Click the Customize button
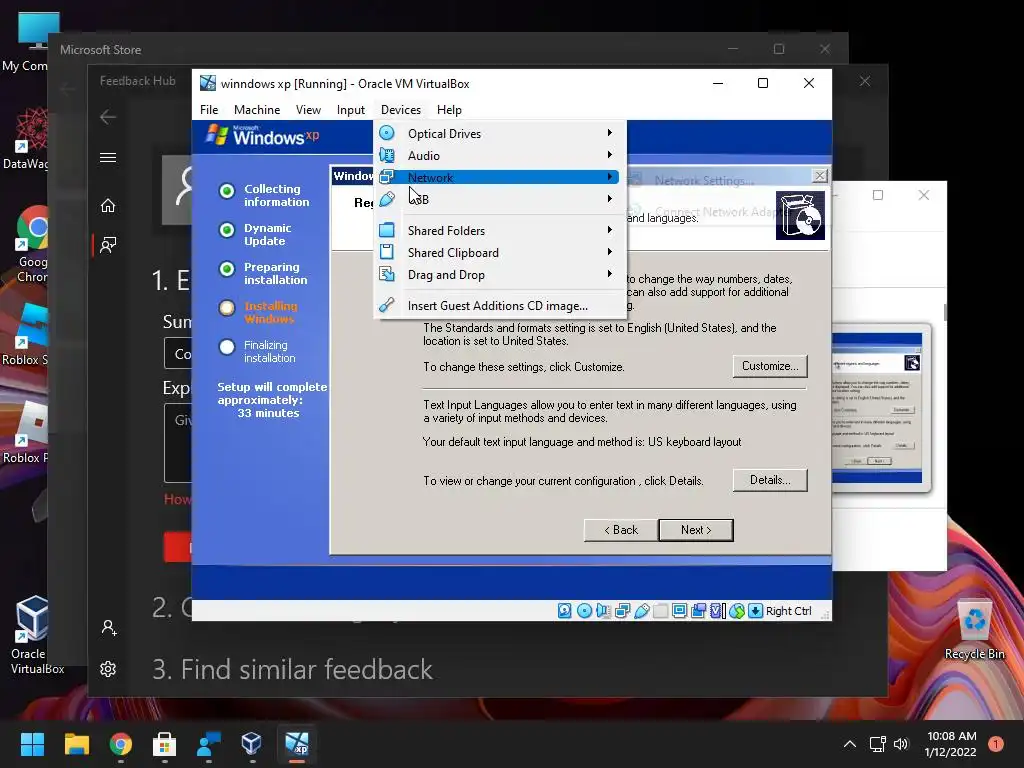 click(770, 366)
